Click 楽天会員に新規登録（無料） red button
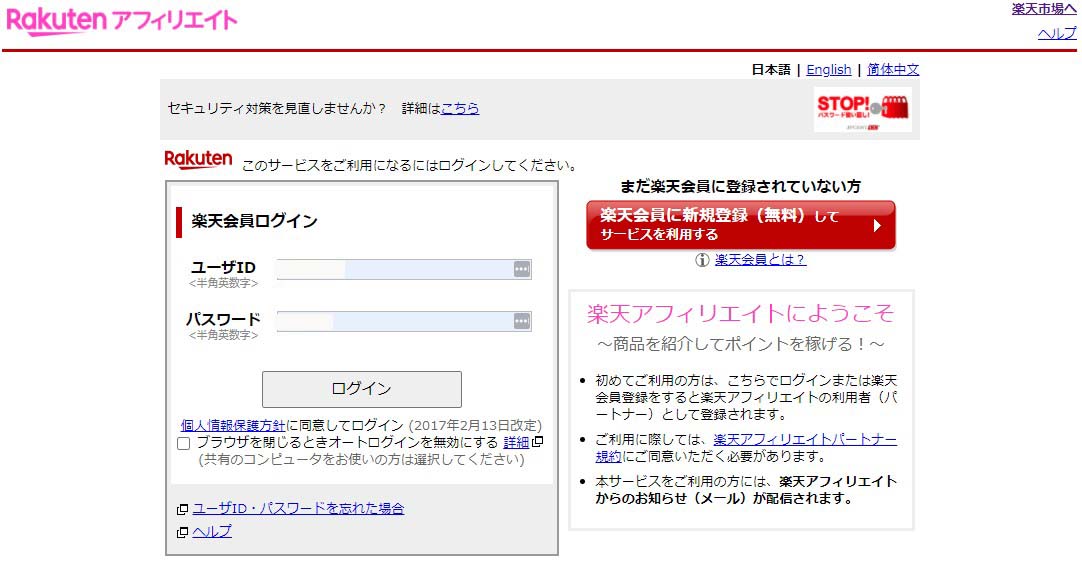The width and height of the screenshot is (1082, 578). 740,225
